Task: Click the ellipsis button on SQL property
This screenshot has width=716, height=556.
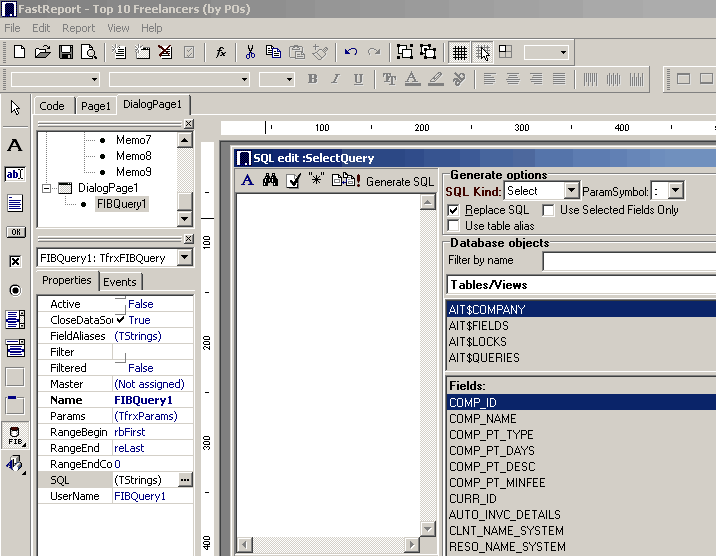Action: 184,480
